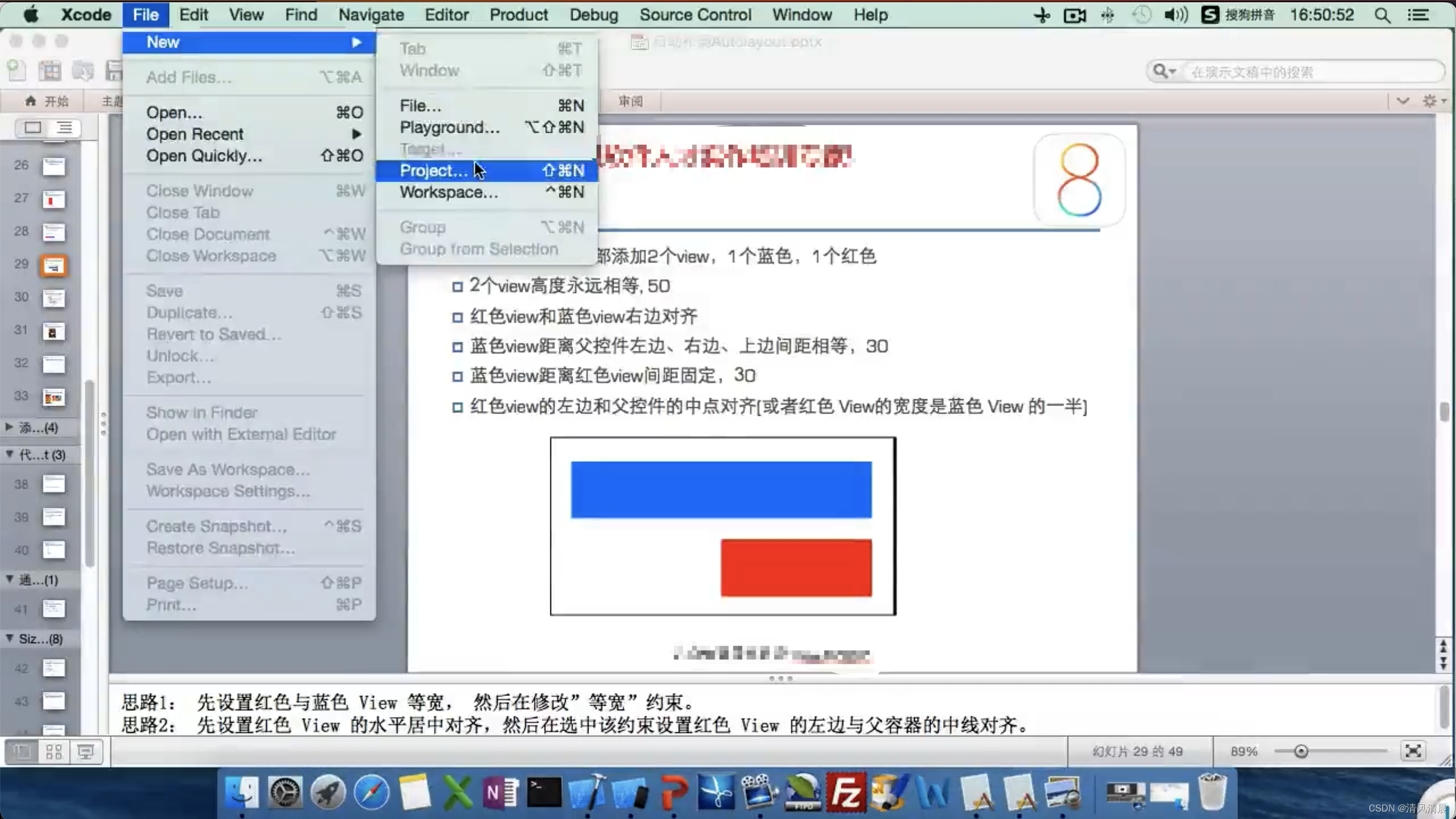
Task: Choose Playground… from the New submenu
Action: pos(450,127)
